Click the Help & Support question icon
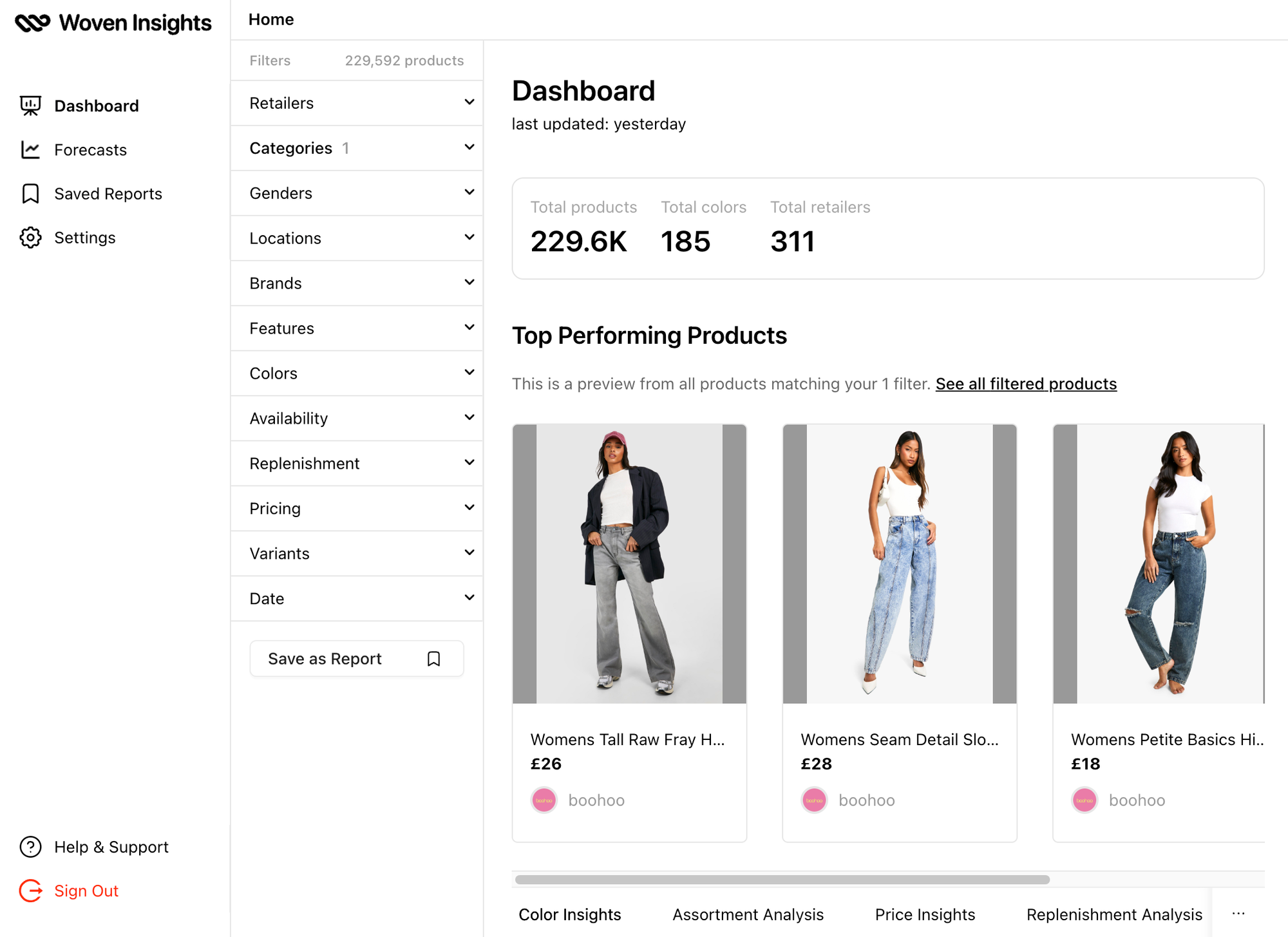Screen dimensions: 1288x937 pyautogui.click(x=30, y=847)
